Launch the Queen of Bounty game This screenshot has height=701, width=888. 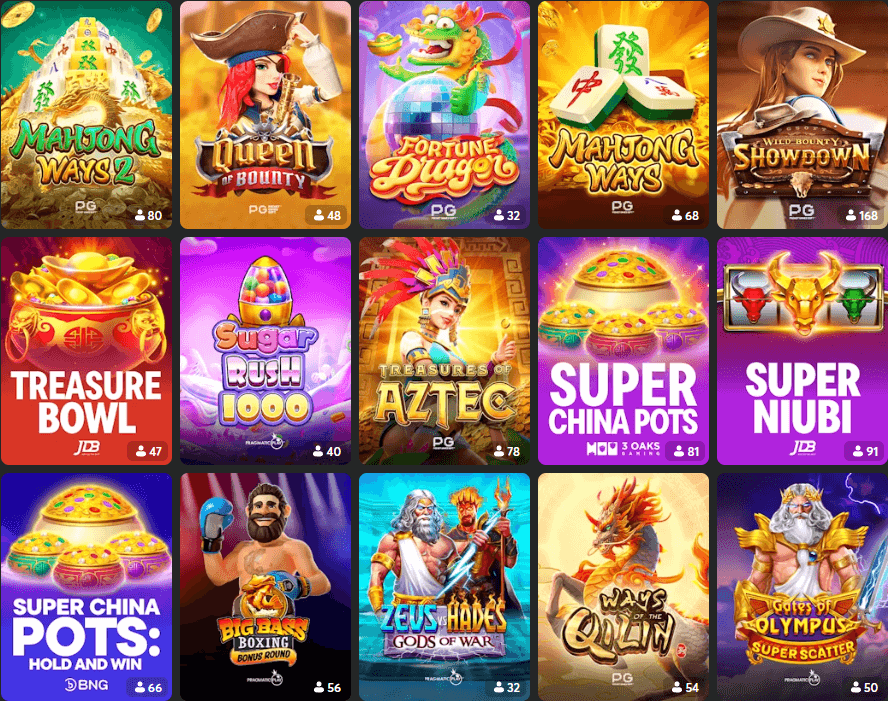[x=265, y=115]
